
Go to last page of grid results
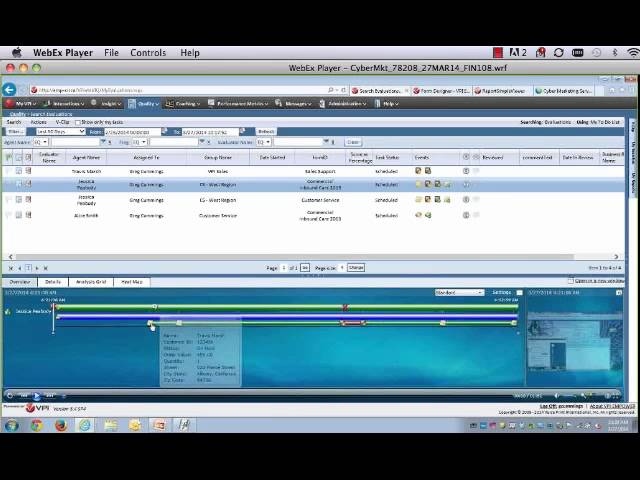(46, 268)
